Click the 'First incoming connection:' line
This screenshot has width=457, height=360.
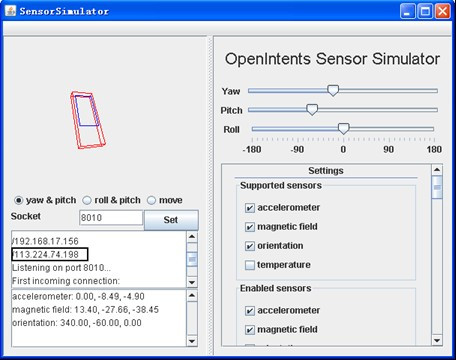coord(66,281)
